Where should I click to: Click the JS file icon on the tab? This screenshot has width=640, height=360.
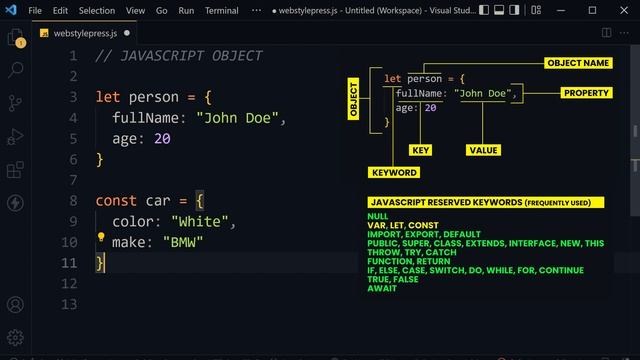(x=44, y=33)
